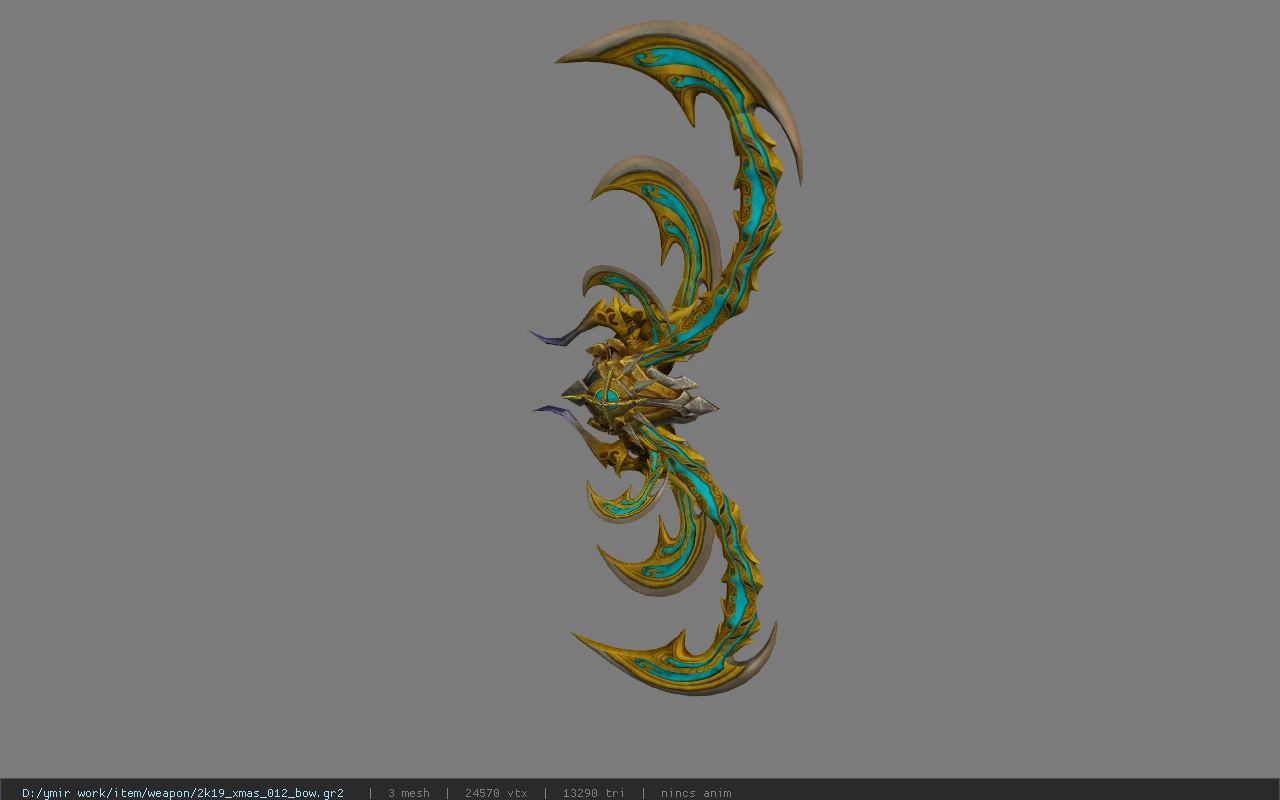Click the "24570 vtx" vertex count
Image resolution: width=1280 pixels, height=800 pixels.
[496, 793]
